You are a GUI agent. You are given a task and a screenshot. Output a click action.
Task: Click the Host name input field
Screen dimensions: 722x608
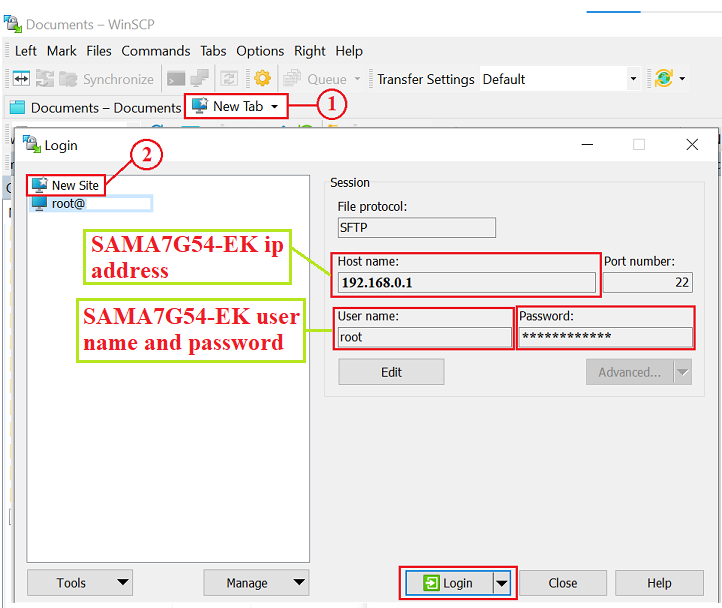point(466,282)
